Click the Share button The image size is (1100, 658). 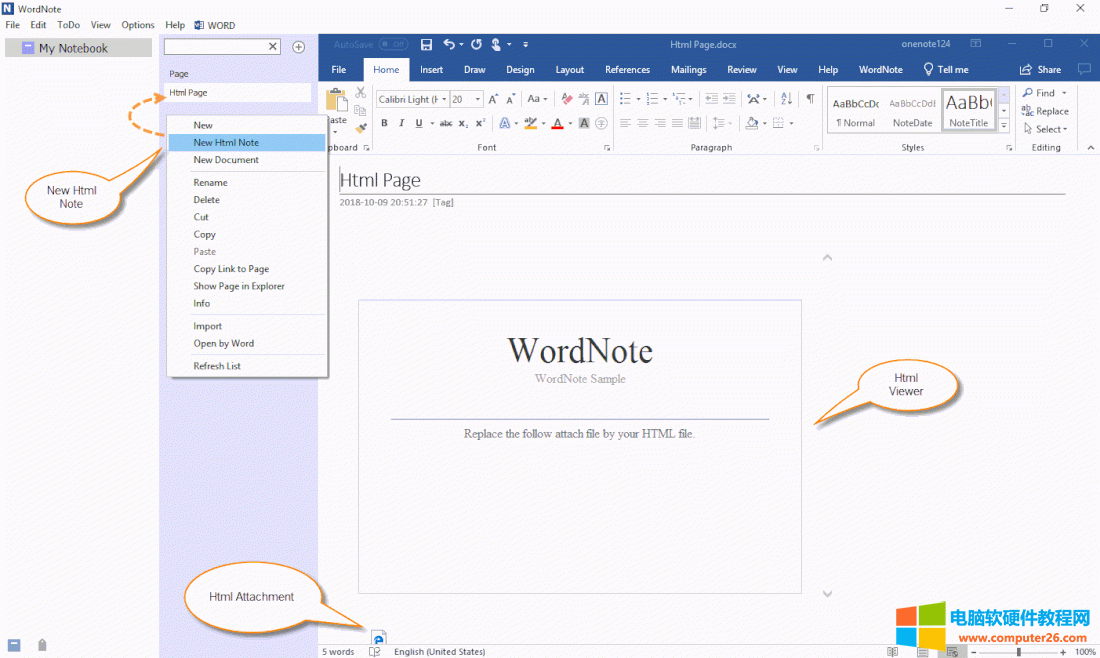click(1043, 69)
